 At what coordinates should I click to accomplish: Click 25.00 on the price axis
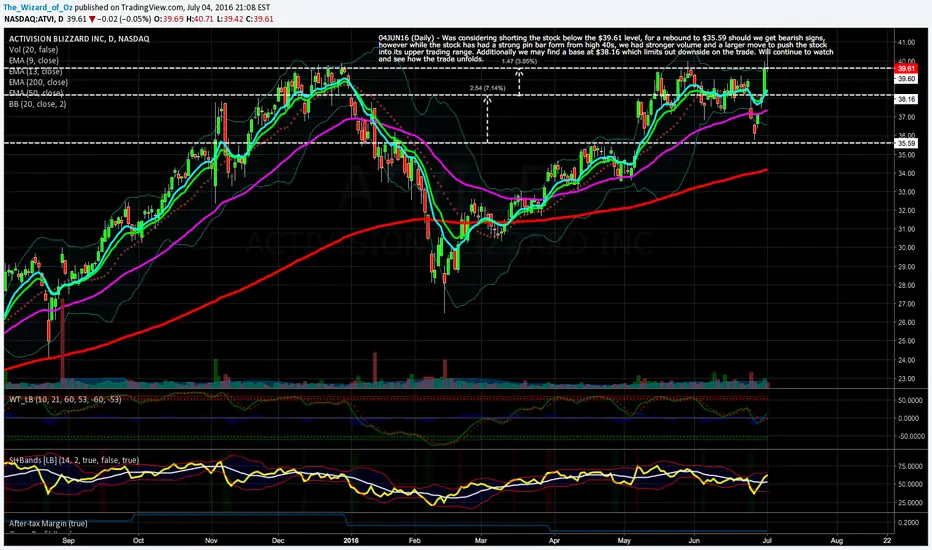coord(906,341)
